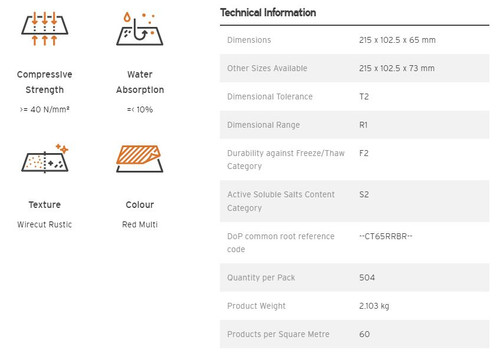Click the Colour swatch icon
The width and height of the screenshot is (500, 361).
click(x=140, y=159)
